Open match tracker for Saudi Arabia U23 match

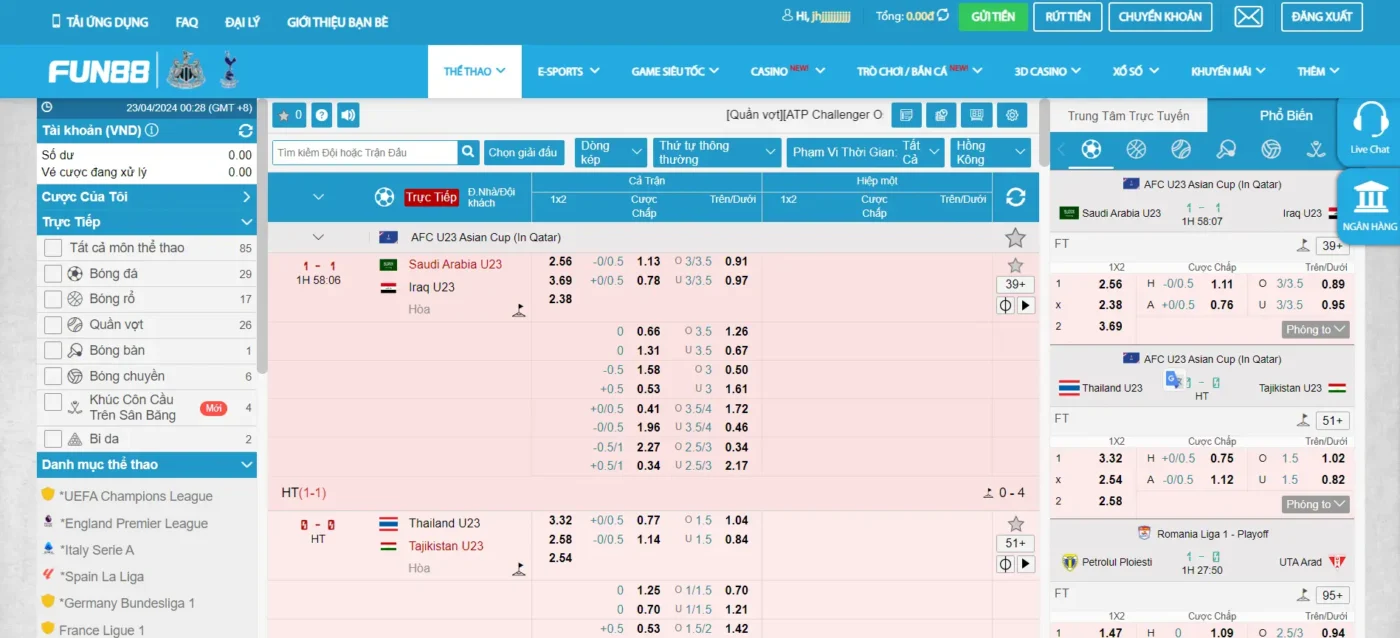1005,305
